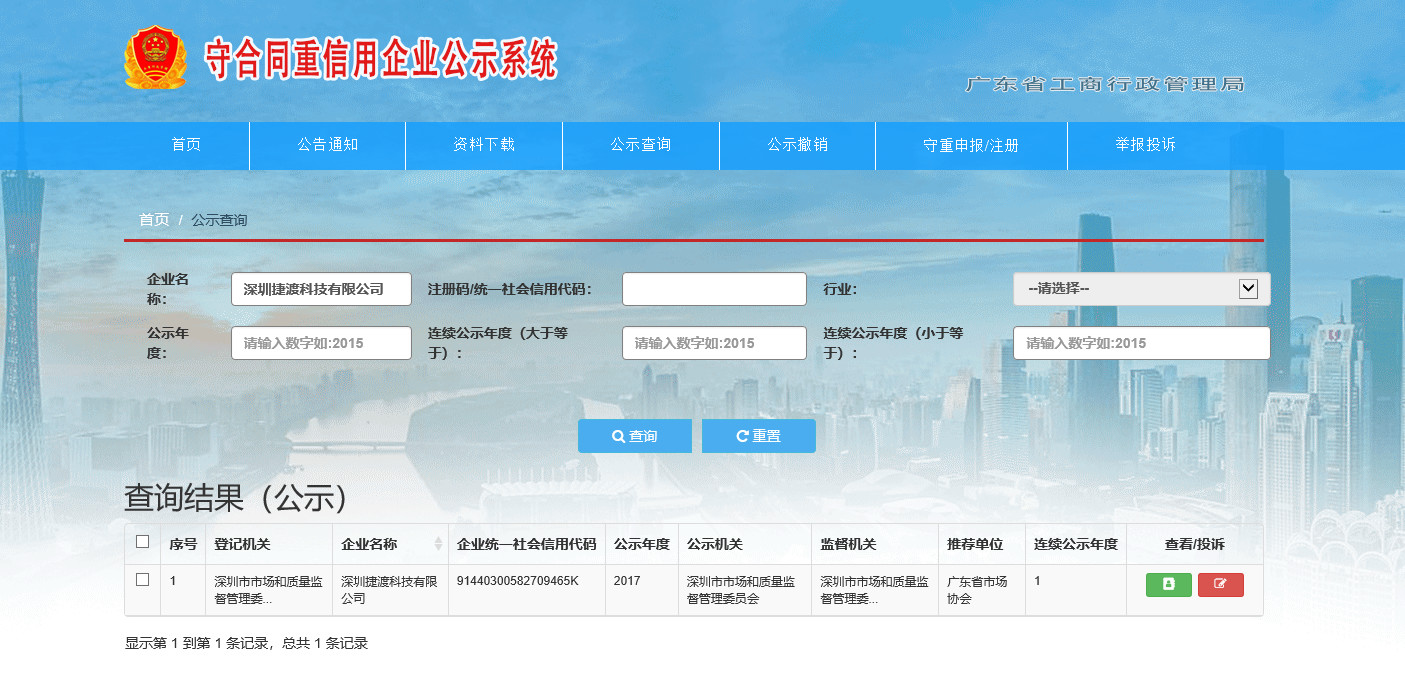The width and height of the screenshot is (1405, 684).
Task: Select the 公示查询 navigation item
Action: pos(641,145)
